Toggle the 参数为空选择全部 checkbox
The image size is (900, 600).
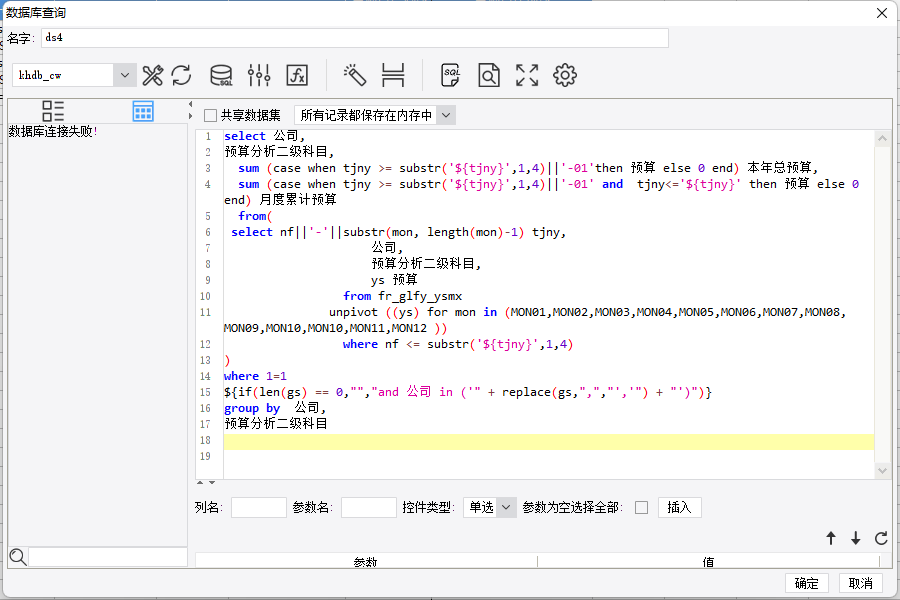[x=642, y=508]
